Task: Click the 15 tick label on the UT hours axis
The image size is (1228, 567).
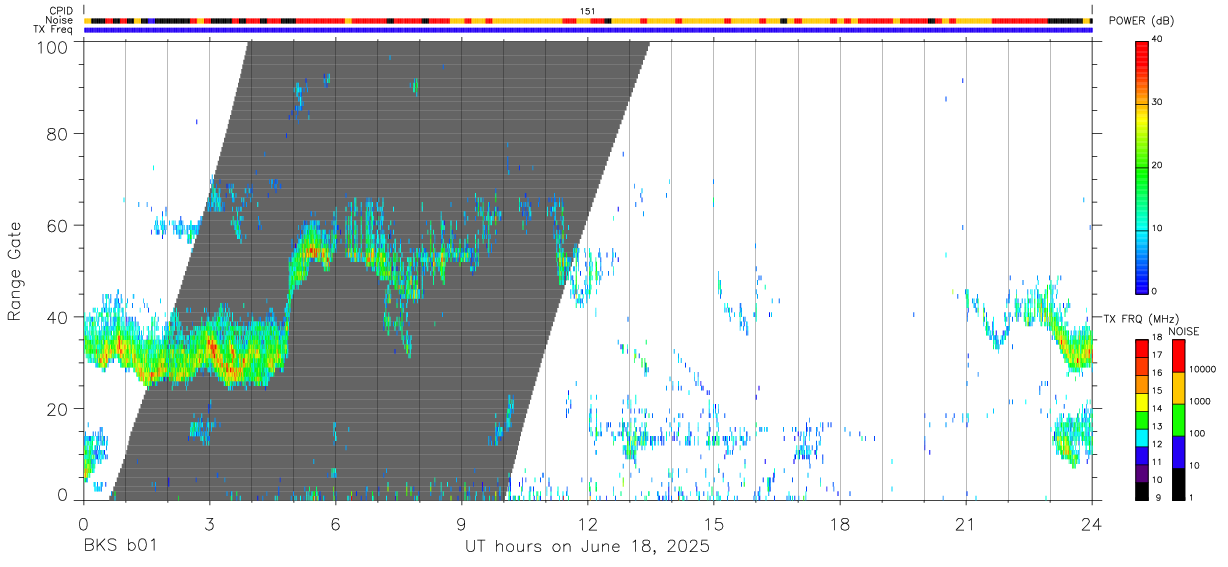Action: [713, 524]
